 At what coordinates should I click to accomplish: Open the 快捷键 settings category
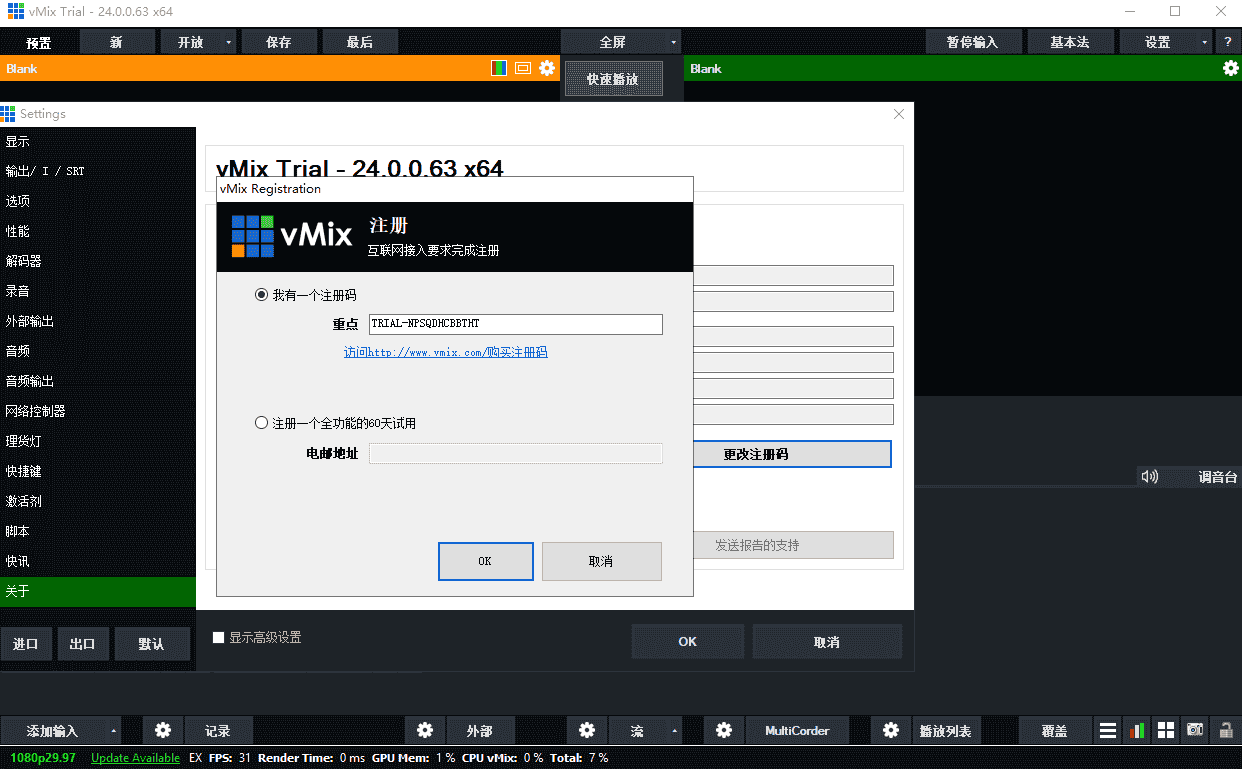click(x=23, y=471)
